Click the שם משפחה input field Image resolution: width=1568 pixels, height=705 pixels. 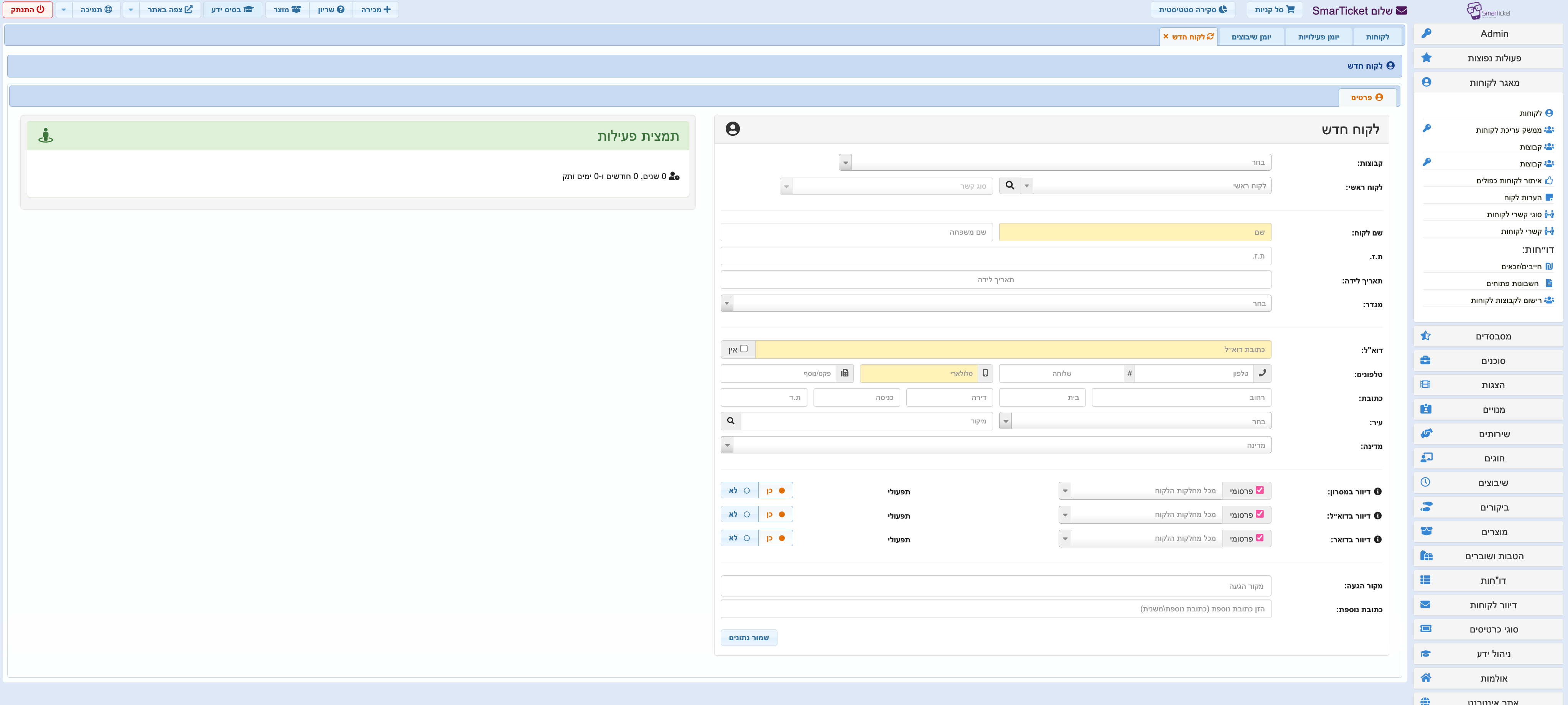[856, 232]
